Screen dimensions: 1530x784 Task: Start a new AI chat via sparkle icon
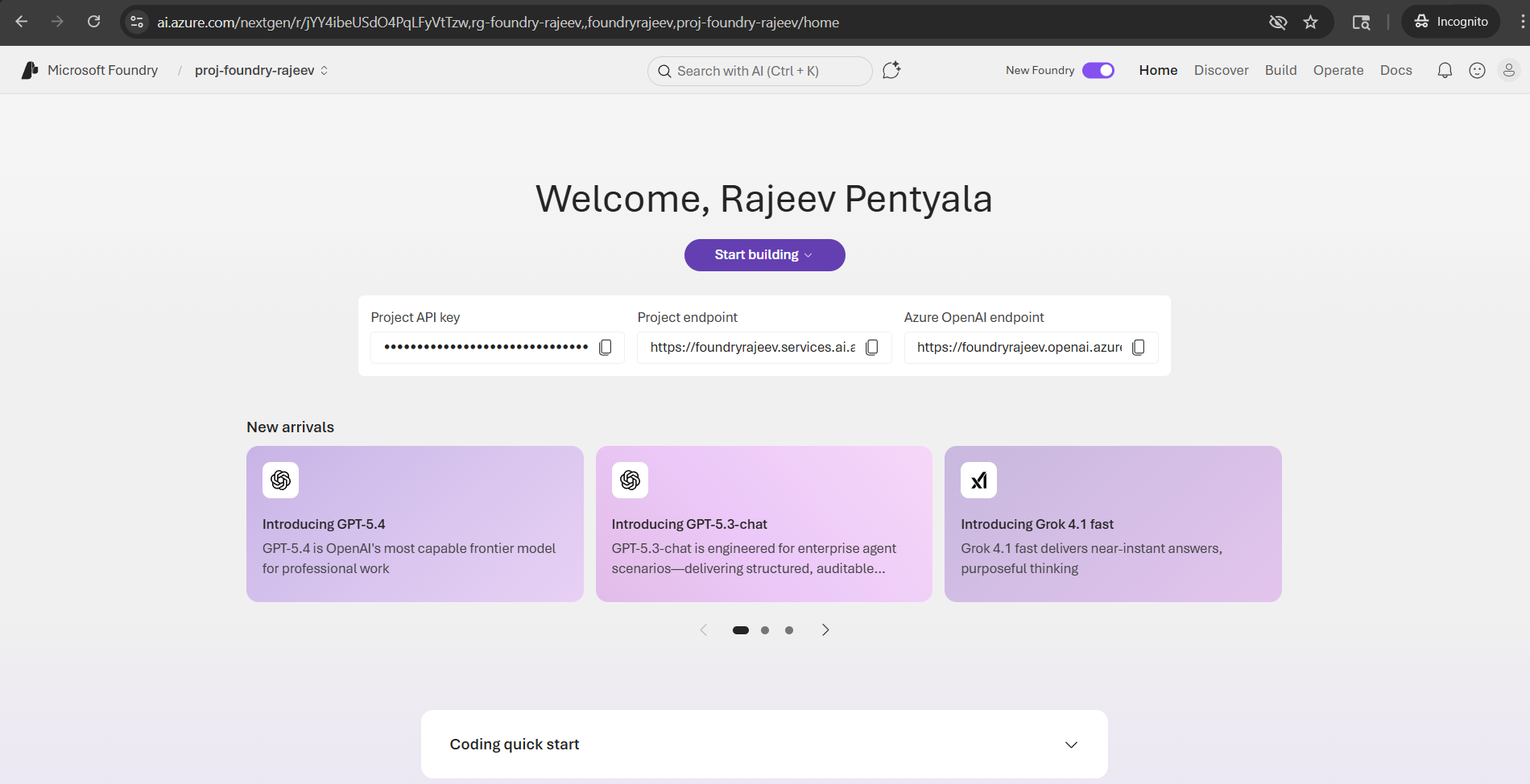tap(891, 71)
